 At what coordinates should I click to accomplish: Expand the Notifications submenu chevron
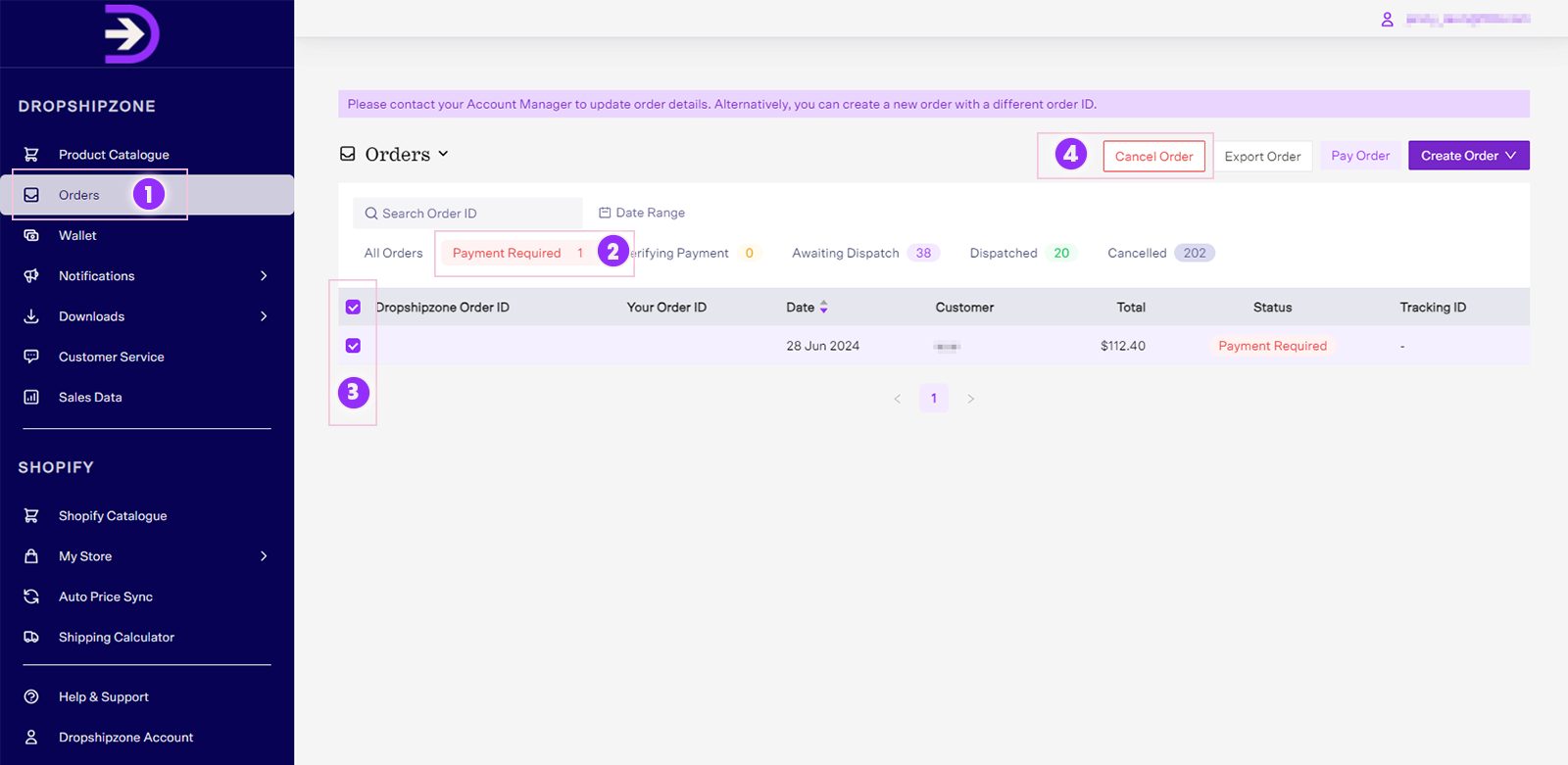(x=264, y=276)
